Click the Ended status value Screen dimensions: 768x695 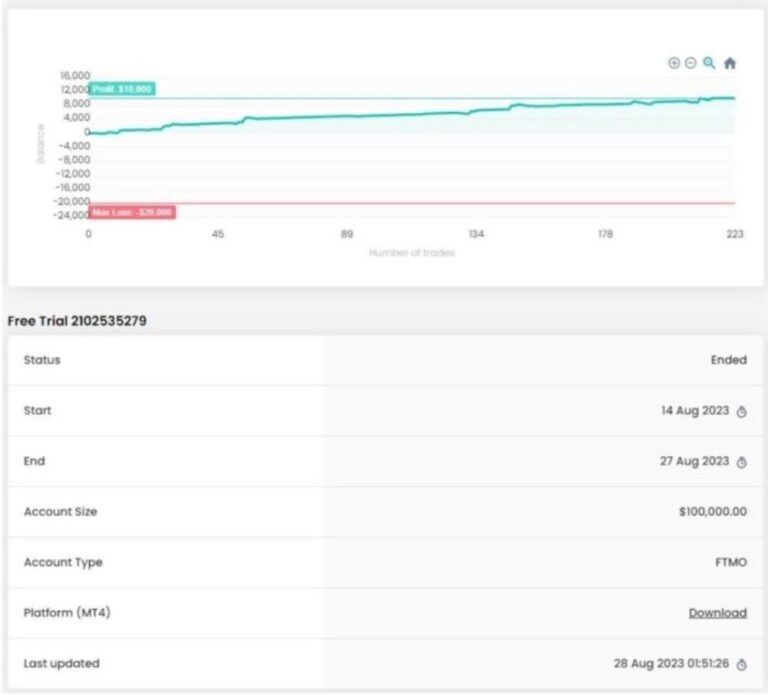point(728,360)
